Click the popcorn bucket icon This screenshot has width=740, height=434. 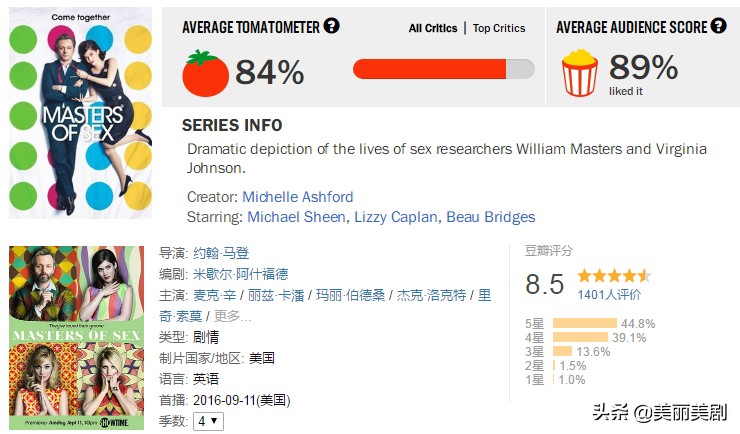580,73
